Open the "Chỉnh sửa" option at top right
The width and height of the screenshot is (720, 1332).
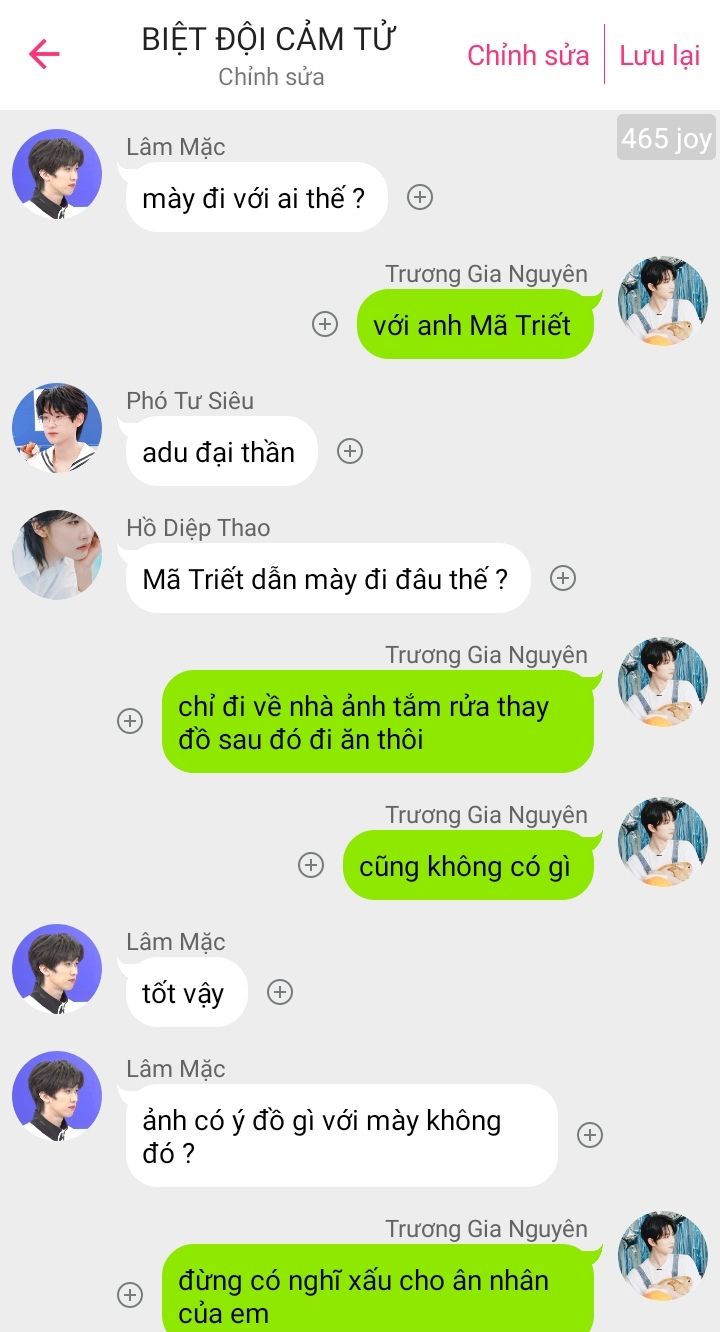pos(528,55)
